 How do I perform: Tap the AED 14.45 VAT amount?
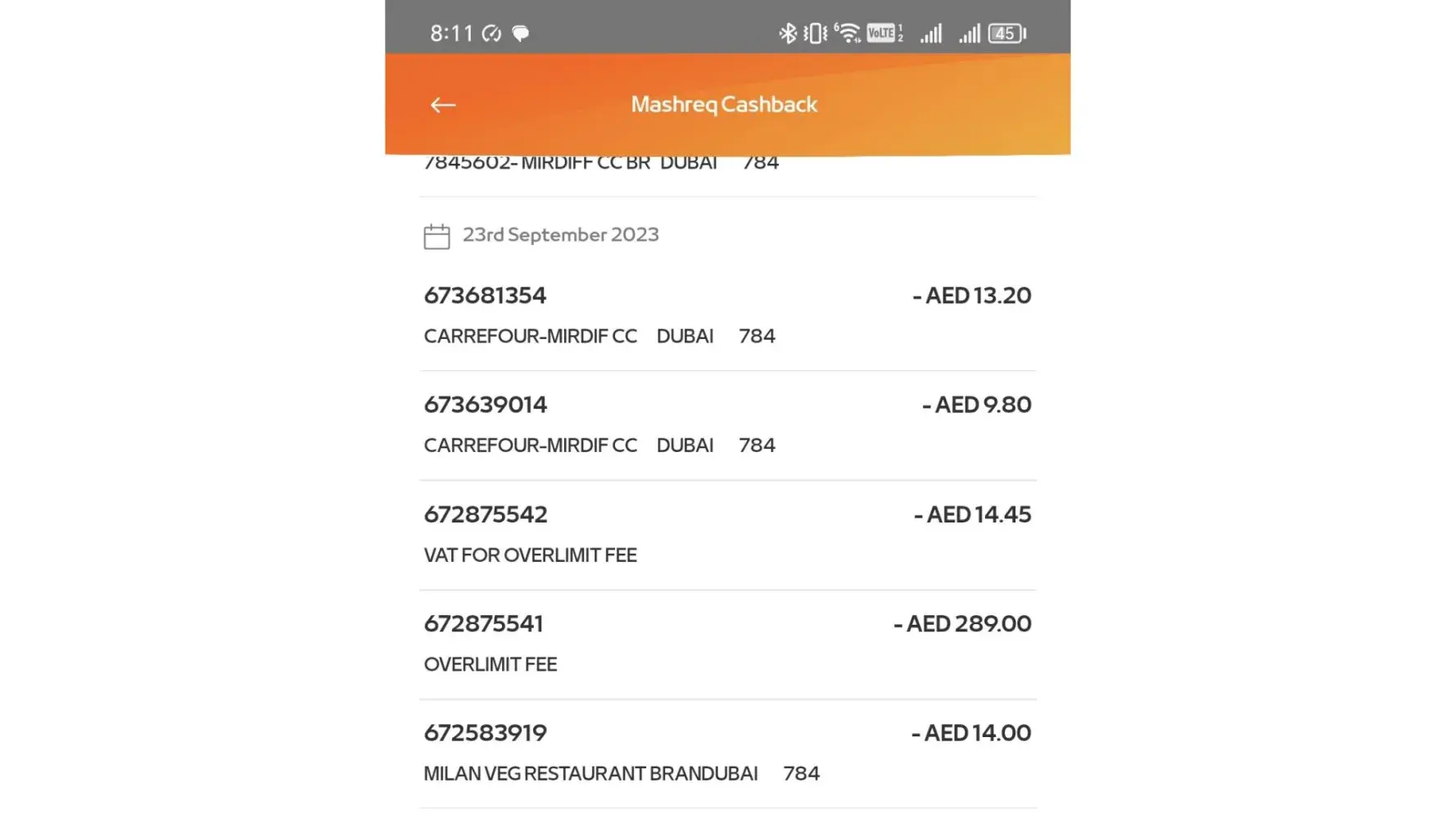(x=973, y=514)
